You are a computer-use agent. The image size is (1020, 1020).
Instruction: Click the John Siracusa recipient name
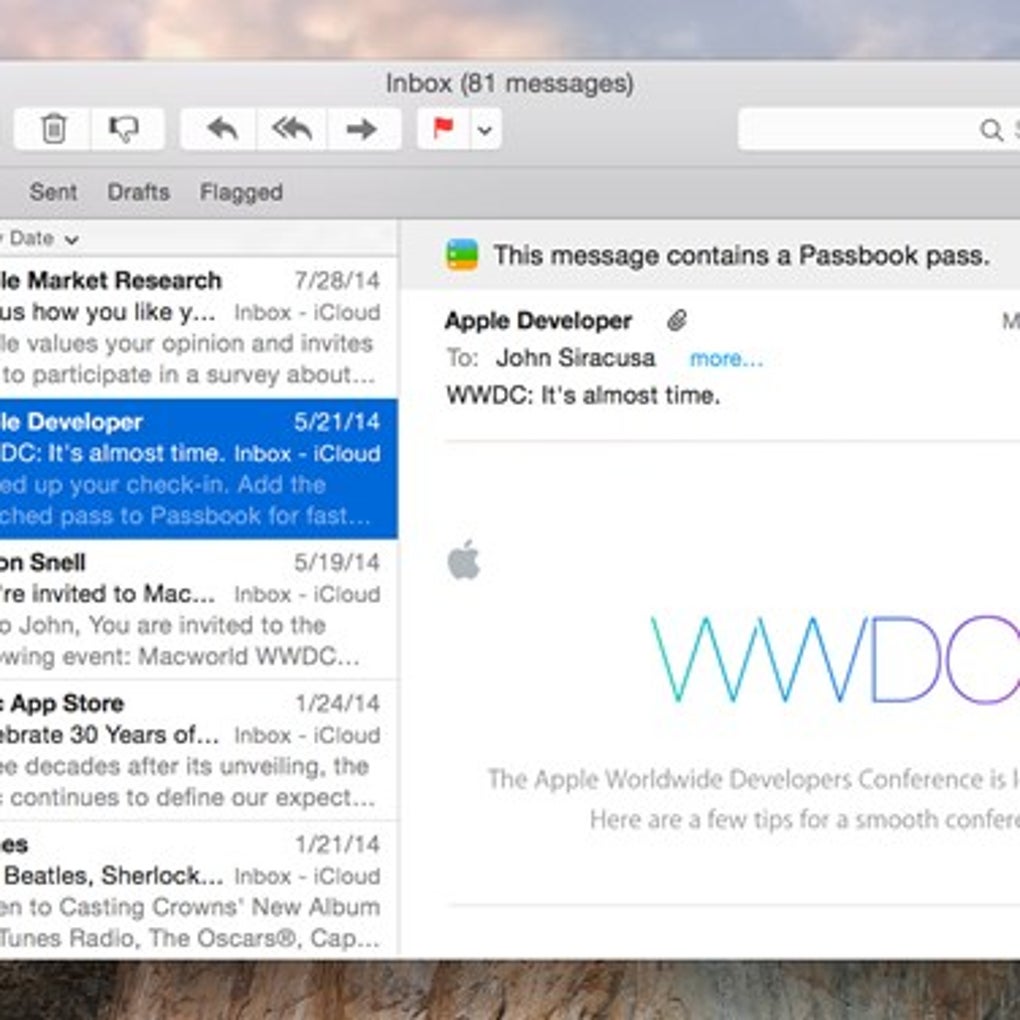pos(575,358)
